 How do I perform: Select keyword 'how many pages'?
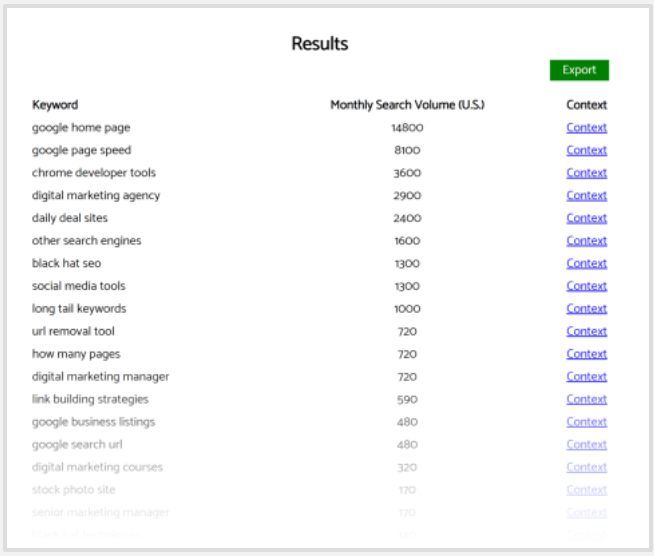click(76, 354)
